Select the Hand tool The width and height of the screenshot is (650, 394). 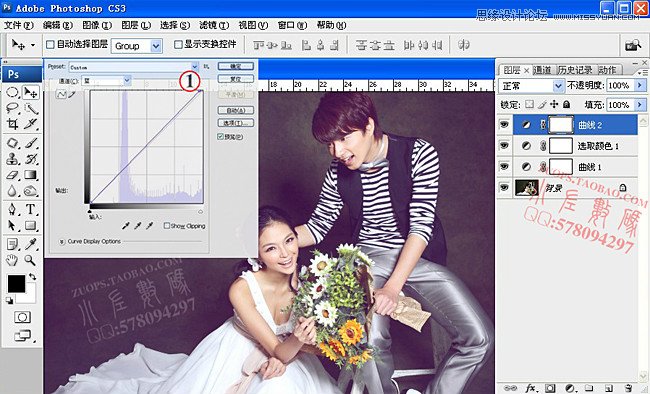tap(12, 260)
